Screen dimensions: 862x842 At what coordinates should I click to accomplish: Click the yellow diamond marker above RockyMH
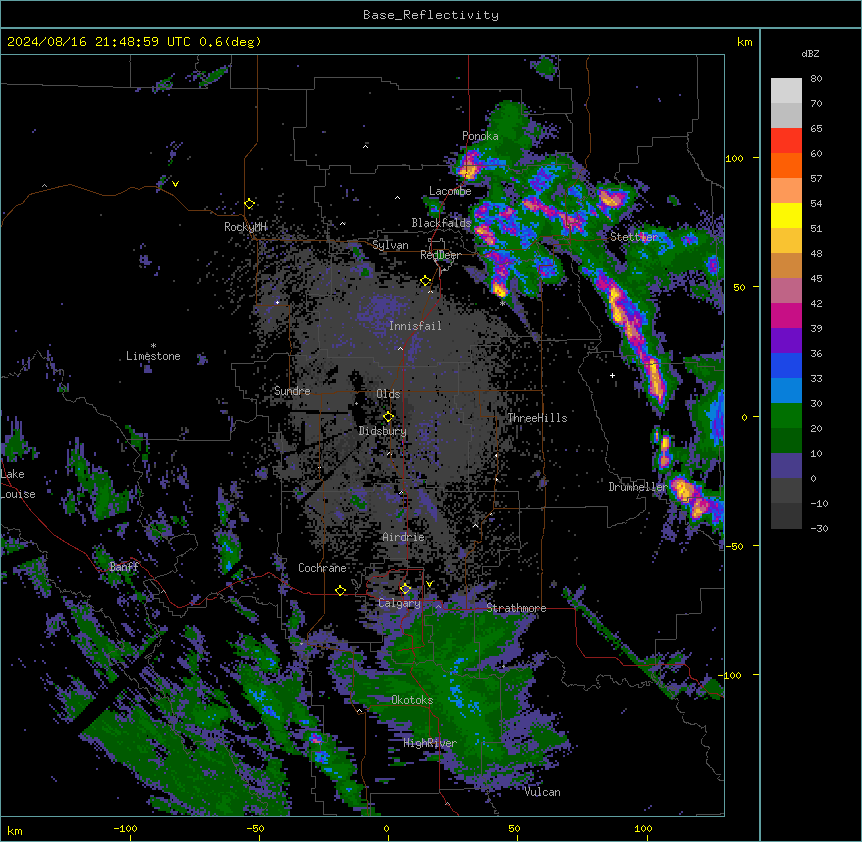tap(250, 204)
